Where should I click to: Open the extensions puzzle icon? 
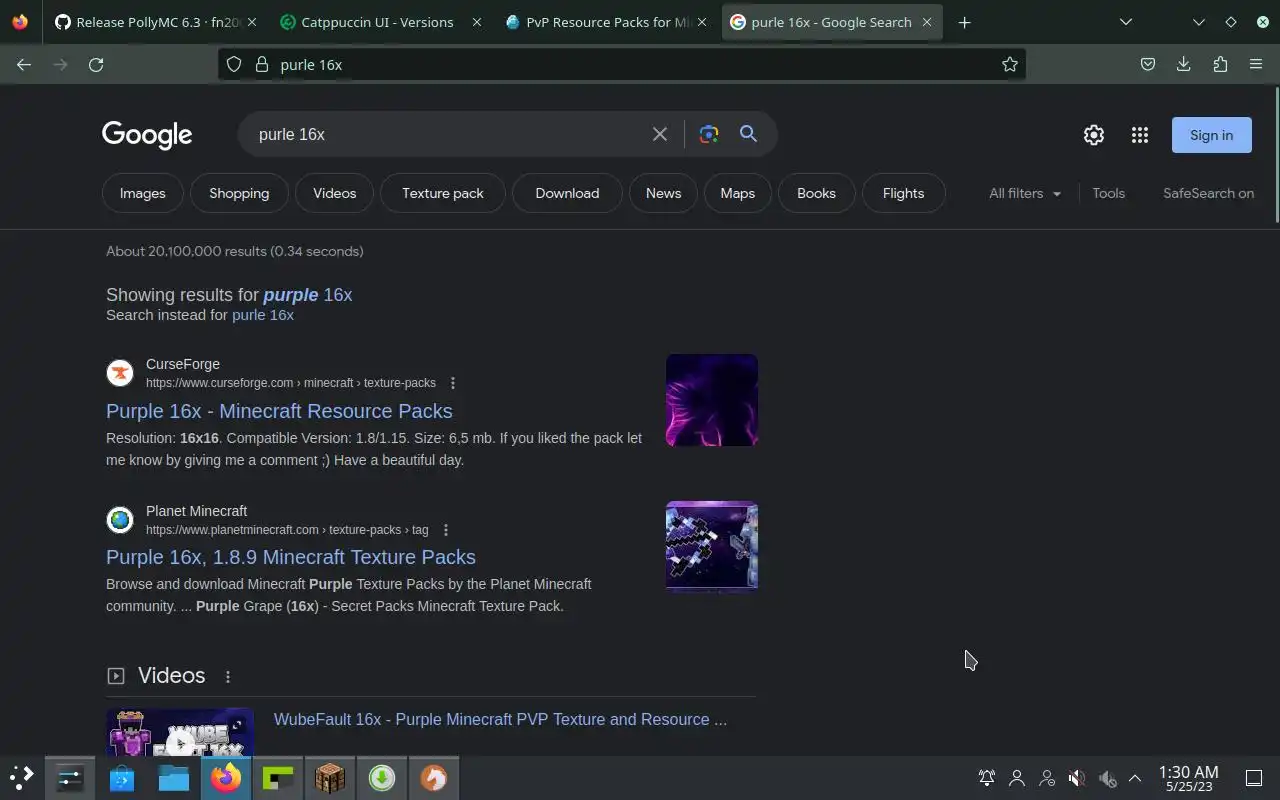click(1220, 64)
